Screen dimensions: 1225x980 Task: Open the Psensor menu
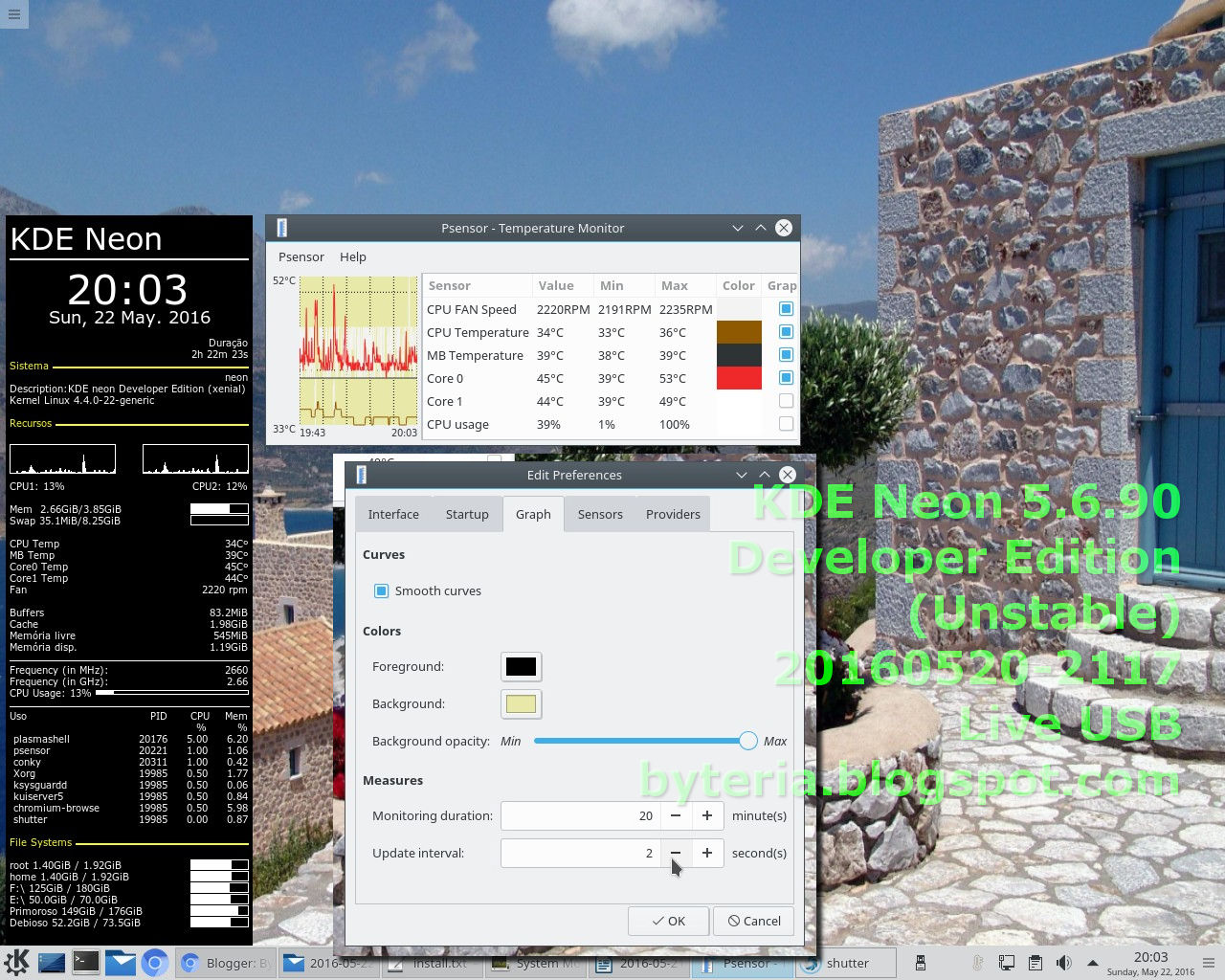pos(301,256)
